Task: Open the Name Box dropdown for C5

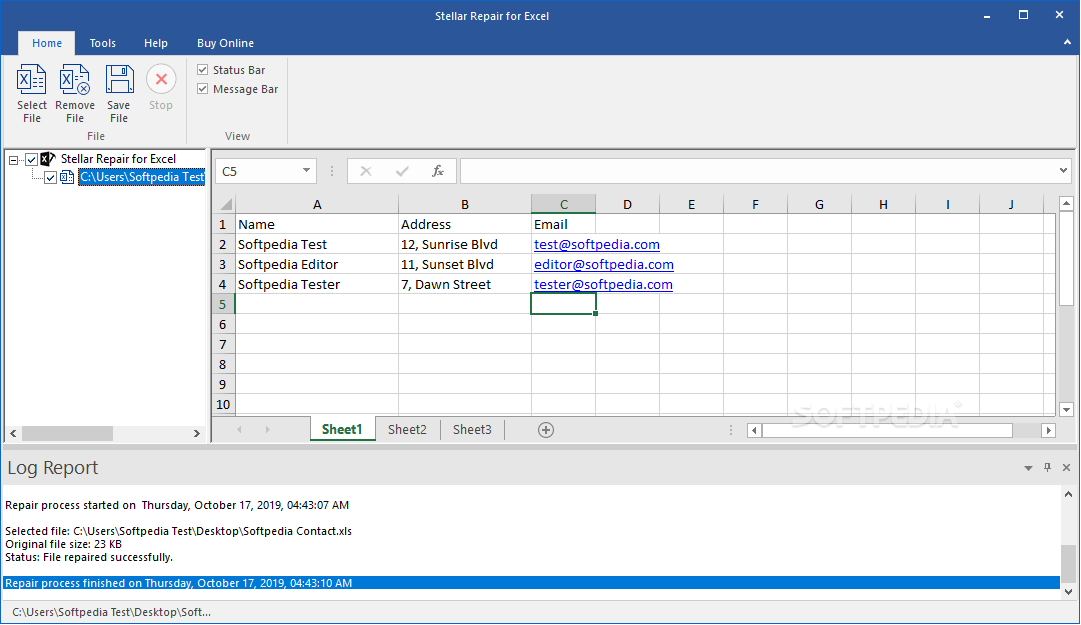Action: tap(306, 171)
